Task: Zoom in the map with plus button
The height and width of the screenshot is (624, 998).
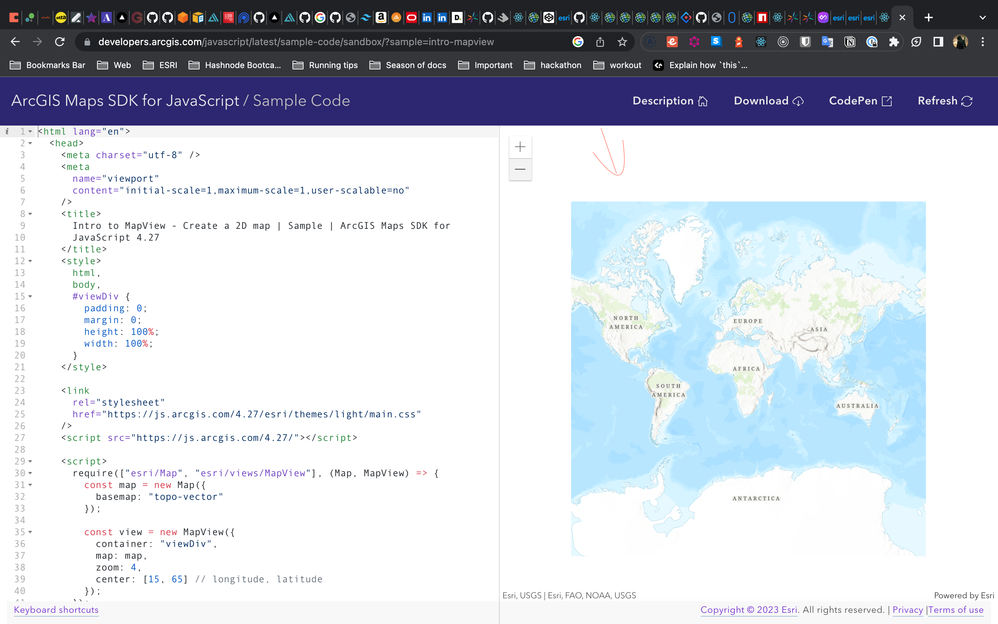Action: coord(520,147)
